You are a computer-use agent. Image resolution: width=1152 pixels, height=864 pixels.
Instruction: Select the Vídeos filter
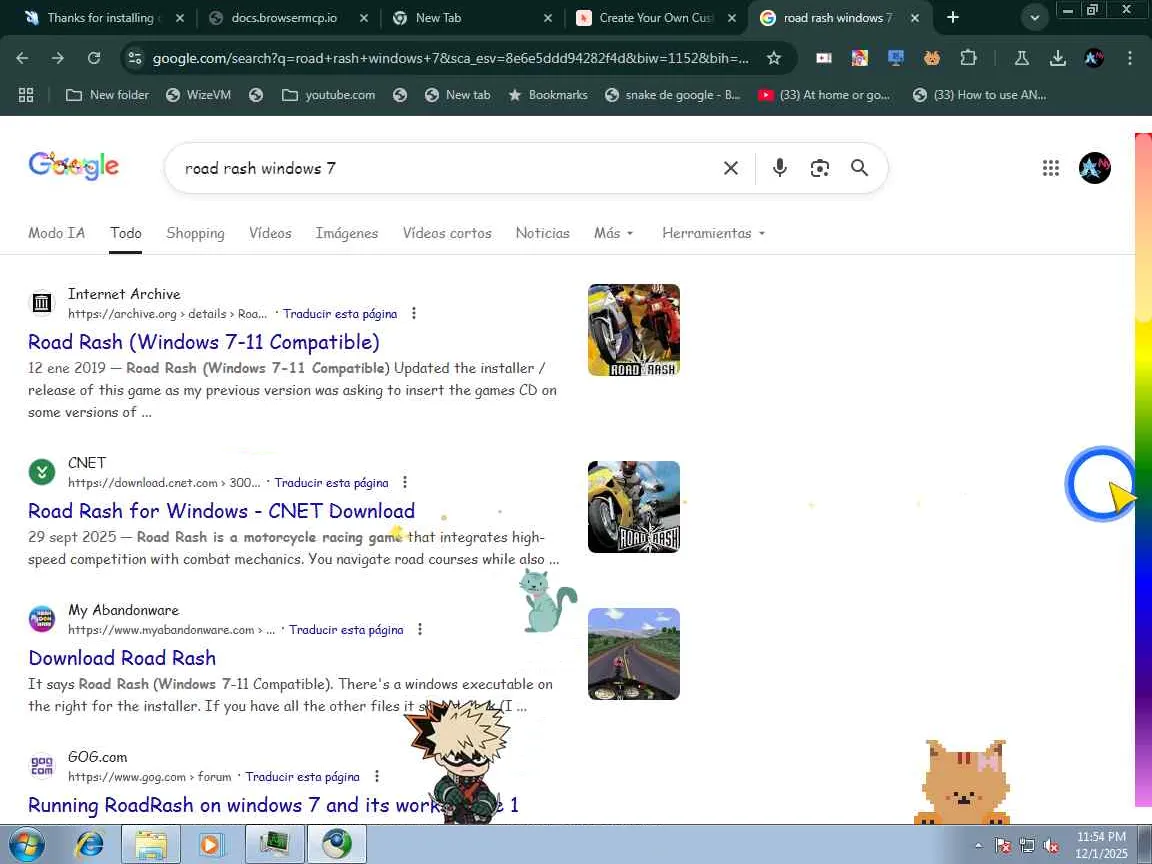coord(270,233)
